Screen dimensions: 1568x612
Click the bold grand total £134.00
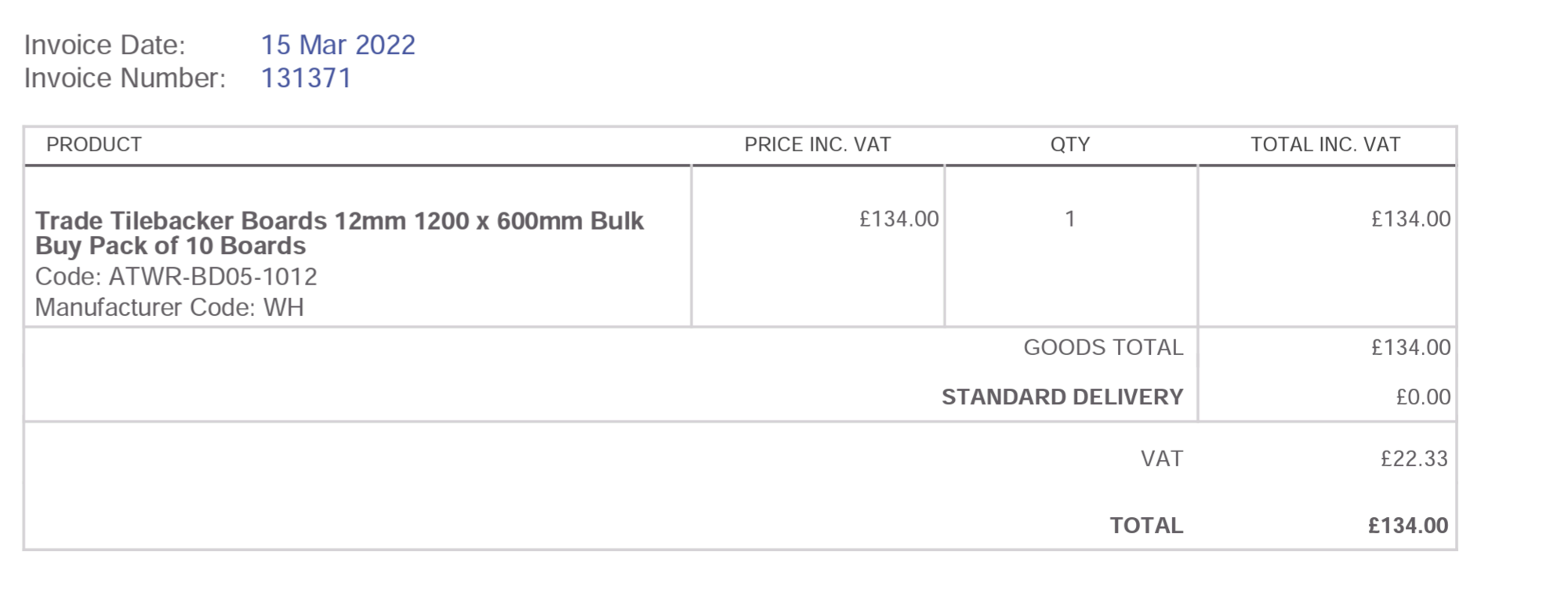pos(1408,525)
